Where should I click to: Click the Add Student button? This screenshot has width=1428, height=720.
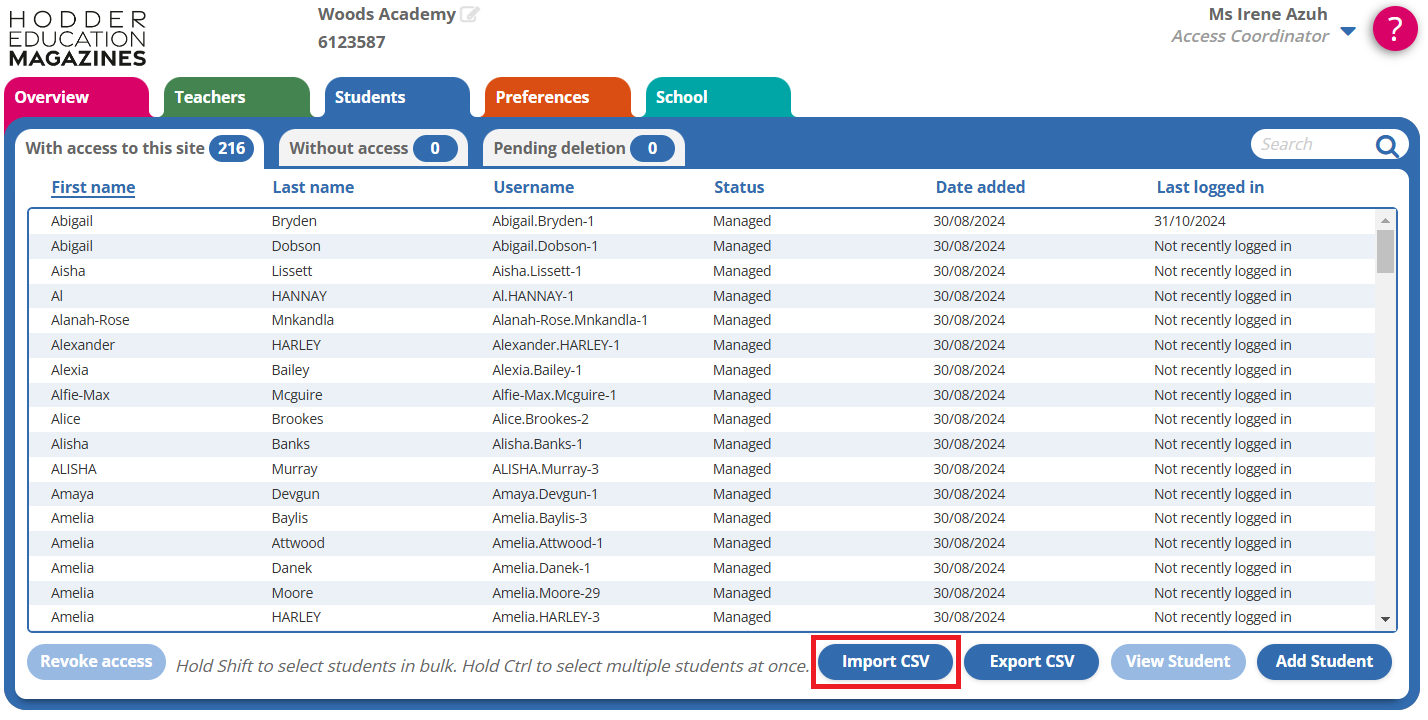tap(1324, 661)
